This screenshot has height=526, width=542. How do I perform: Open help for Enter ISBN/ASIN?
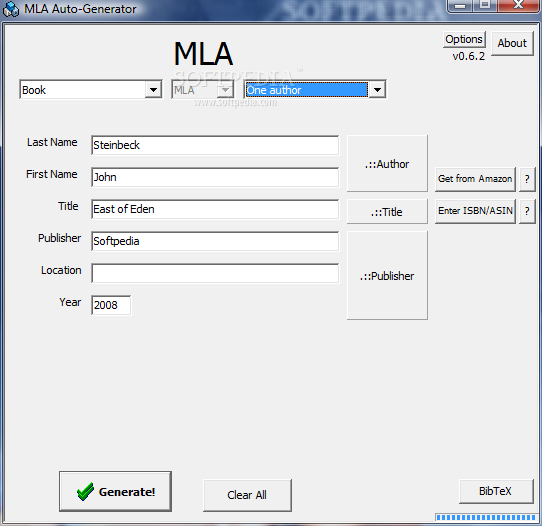click(x=527, y=211)
